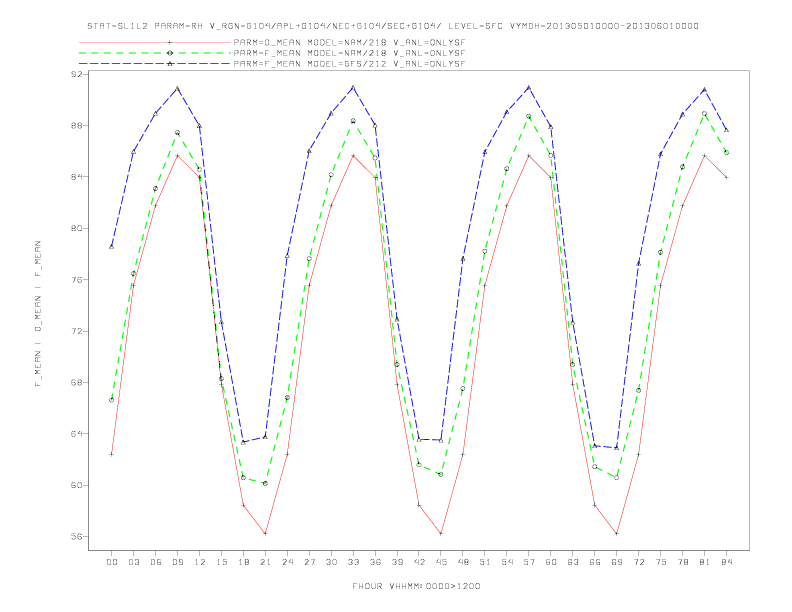Click green NAM peak marker at hour 57
This screenshot has height=612, width=792.
pos(529,116)
